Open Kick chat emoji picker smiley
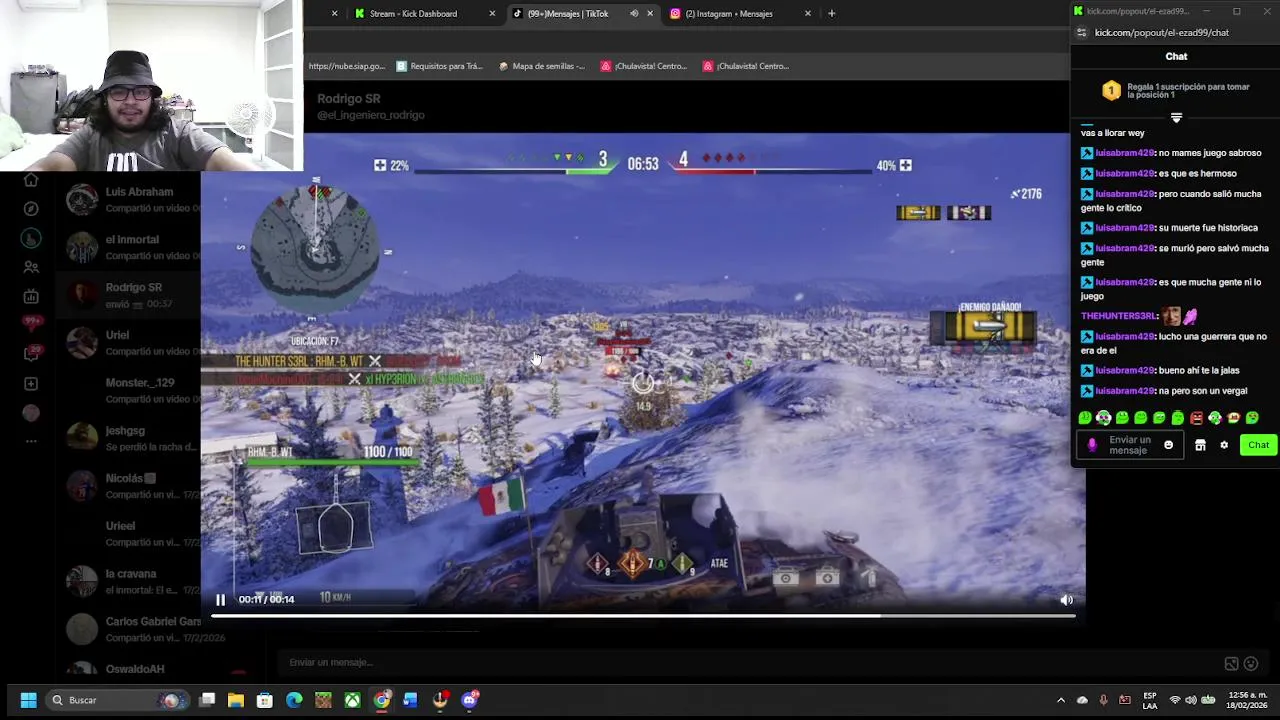The width and height of the screenshot is (1280, 720). pyautogui.click(x=1168, y=445)
